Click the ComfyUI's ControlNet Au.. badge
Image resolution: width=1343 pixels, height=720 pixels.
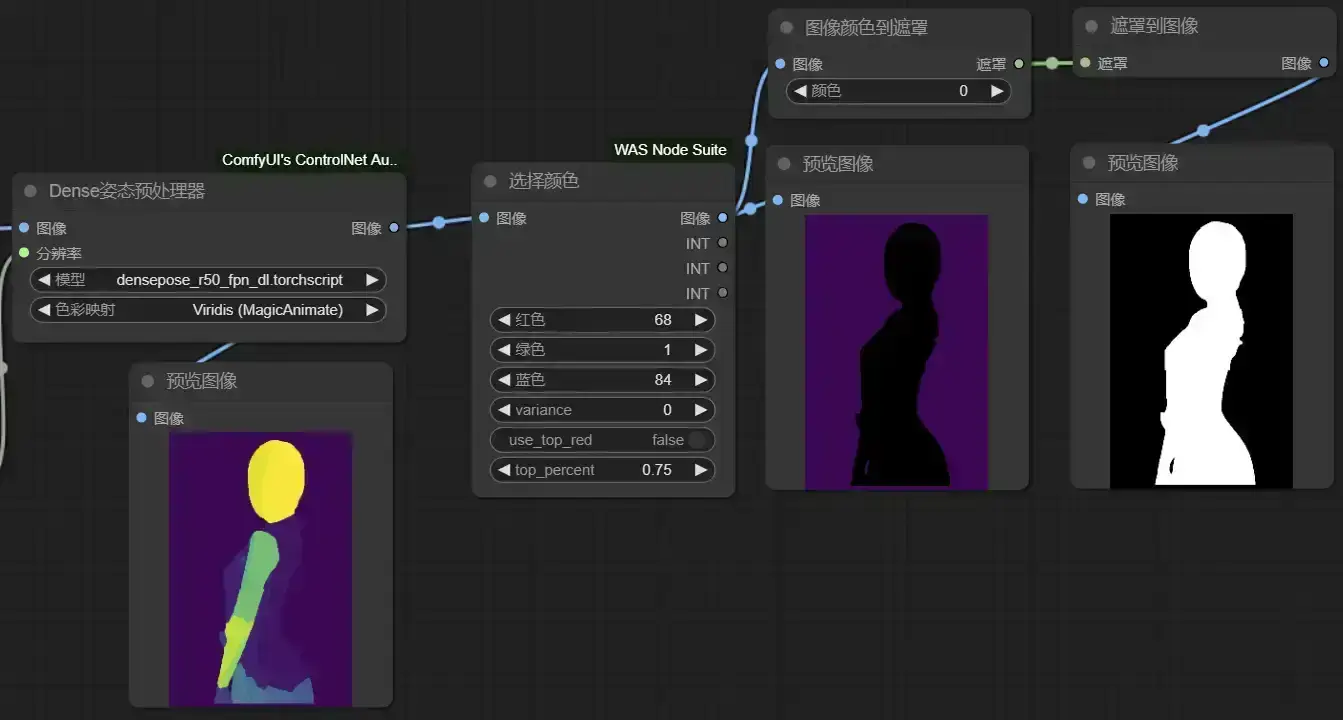310,160
